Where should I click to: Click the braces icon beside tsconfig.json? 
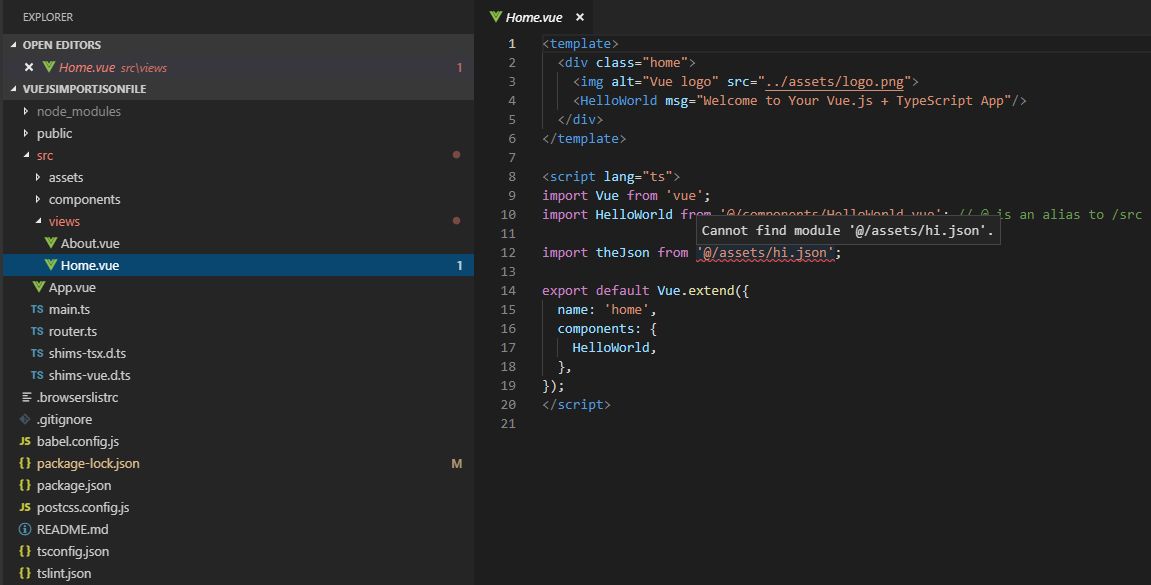pos(25,551)
